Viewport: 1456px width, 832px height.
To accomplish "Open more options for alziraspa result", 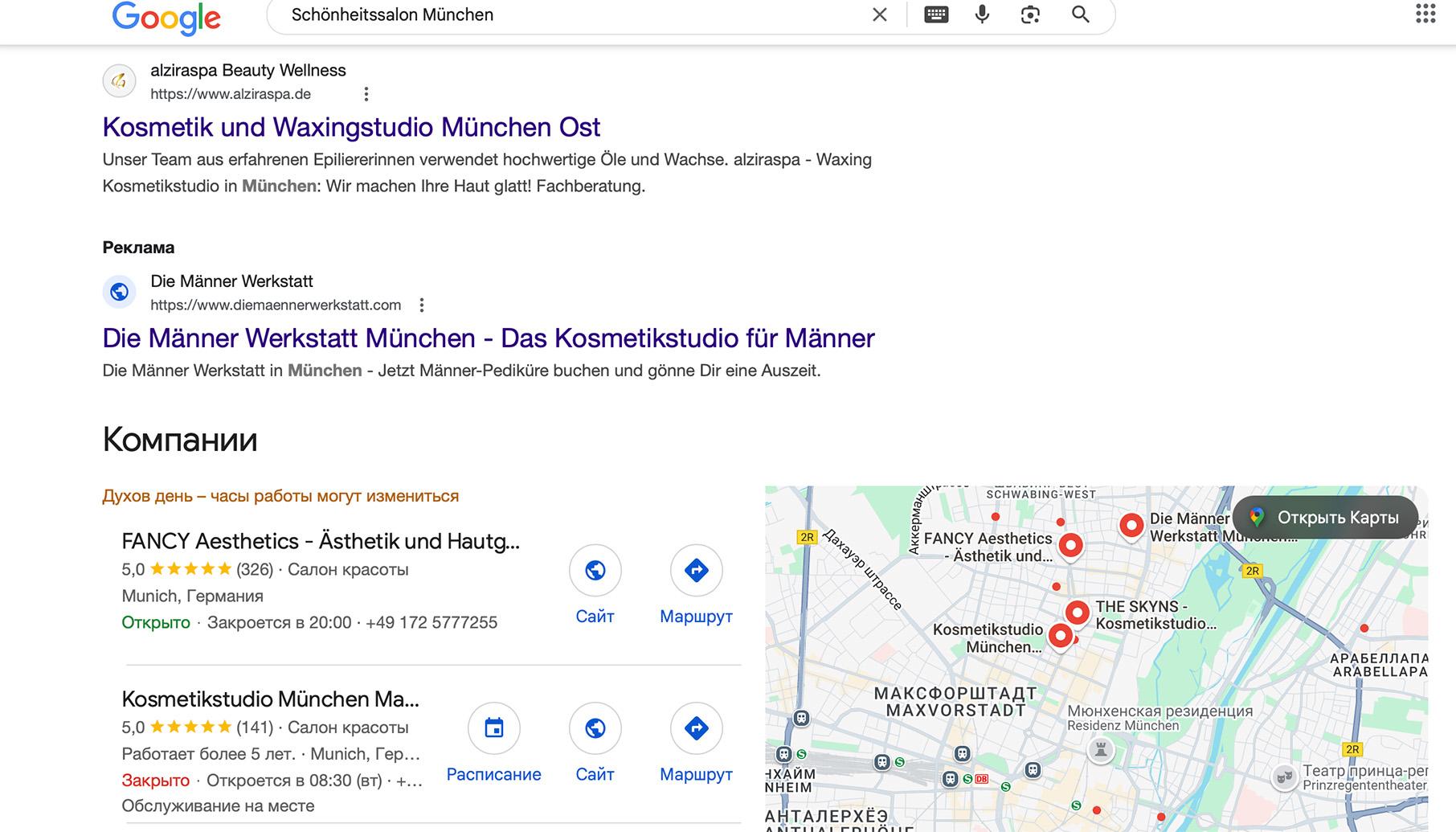I will pyautogui.click(x=366, y=94).
